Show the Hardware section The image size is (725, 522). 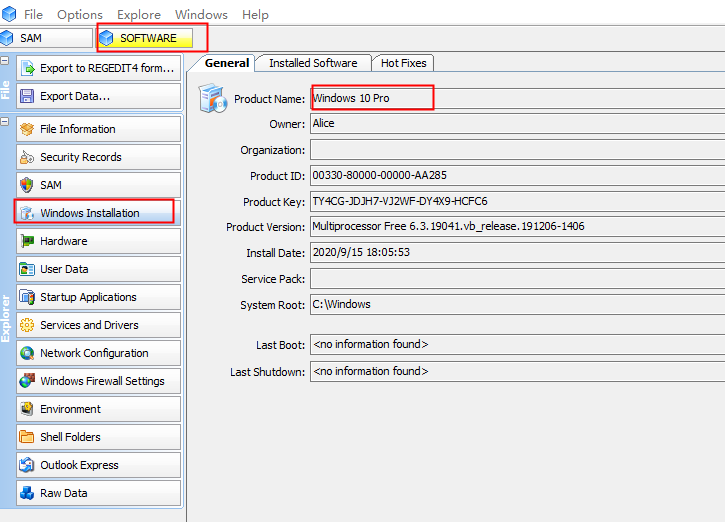point(98,241)
